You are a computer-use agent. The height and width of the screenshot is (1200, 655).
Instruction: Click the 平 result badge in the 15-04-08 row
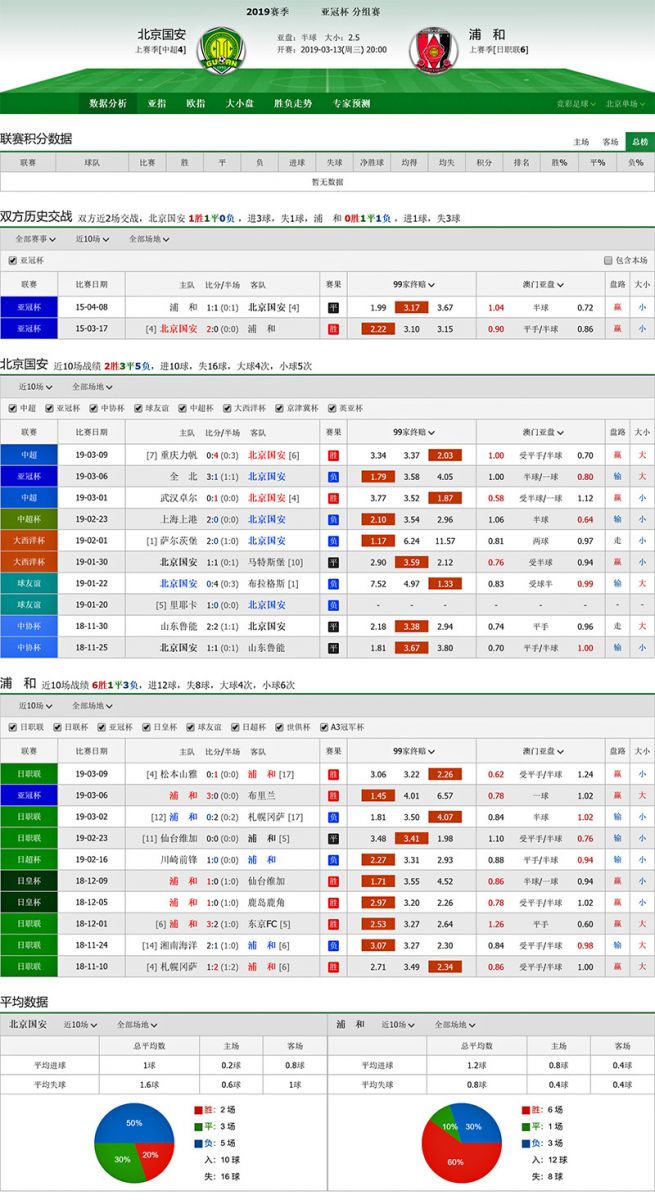334,307
